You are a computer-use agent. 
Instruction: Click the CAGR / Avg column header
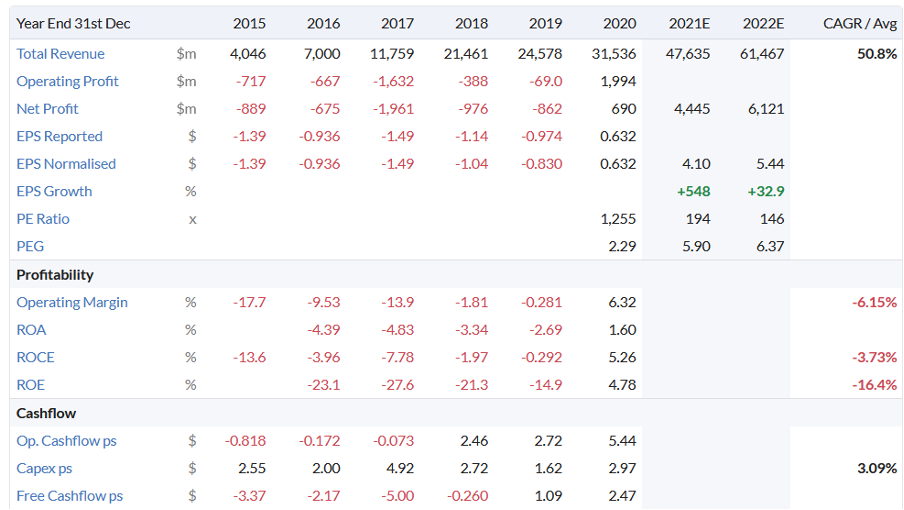point(860,23)
